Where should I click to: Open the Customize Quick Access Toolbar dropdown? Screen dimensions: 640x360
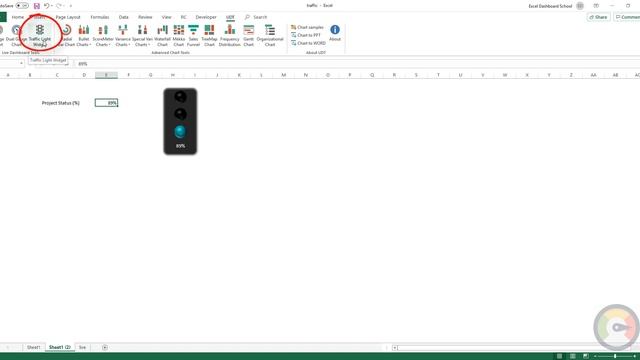[71, 6]
